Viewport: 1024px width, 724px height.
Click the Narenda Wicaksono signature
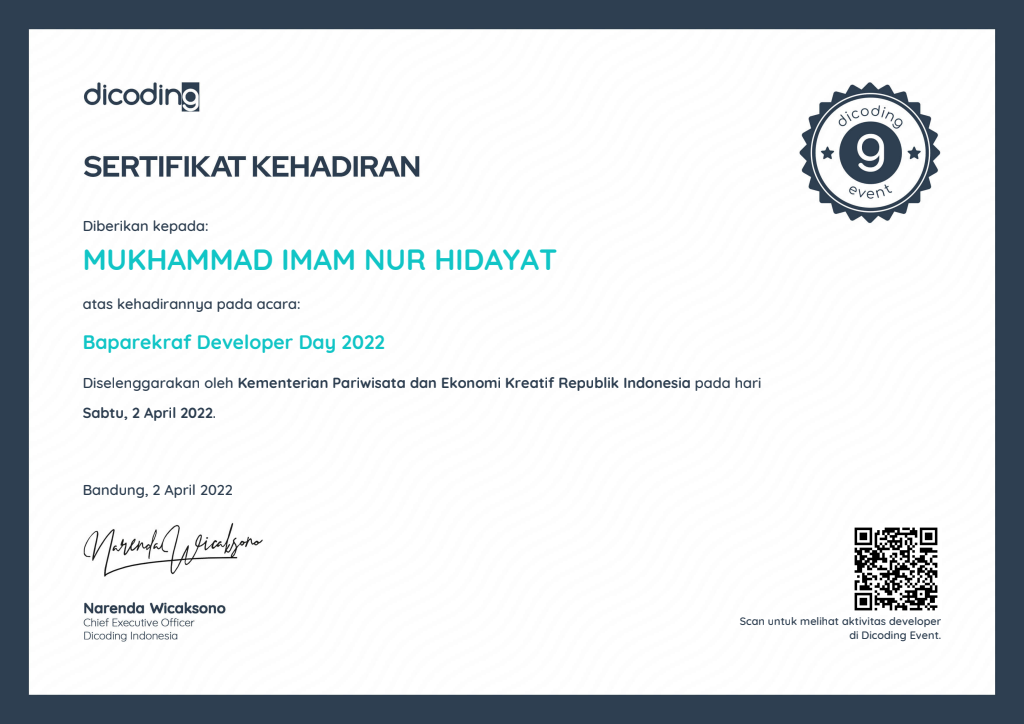(172, 549)
